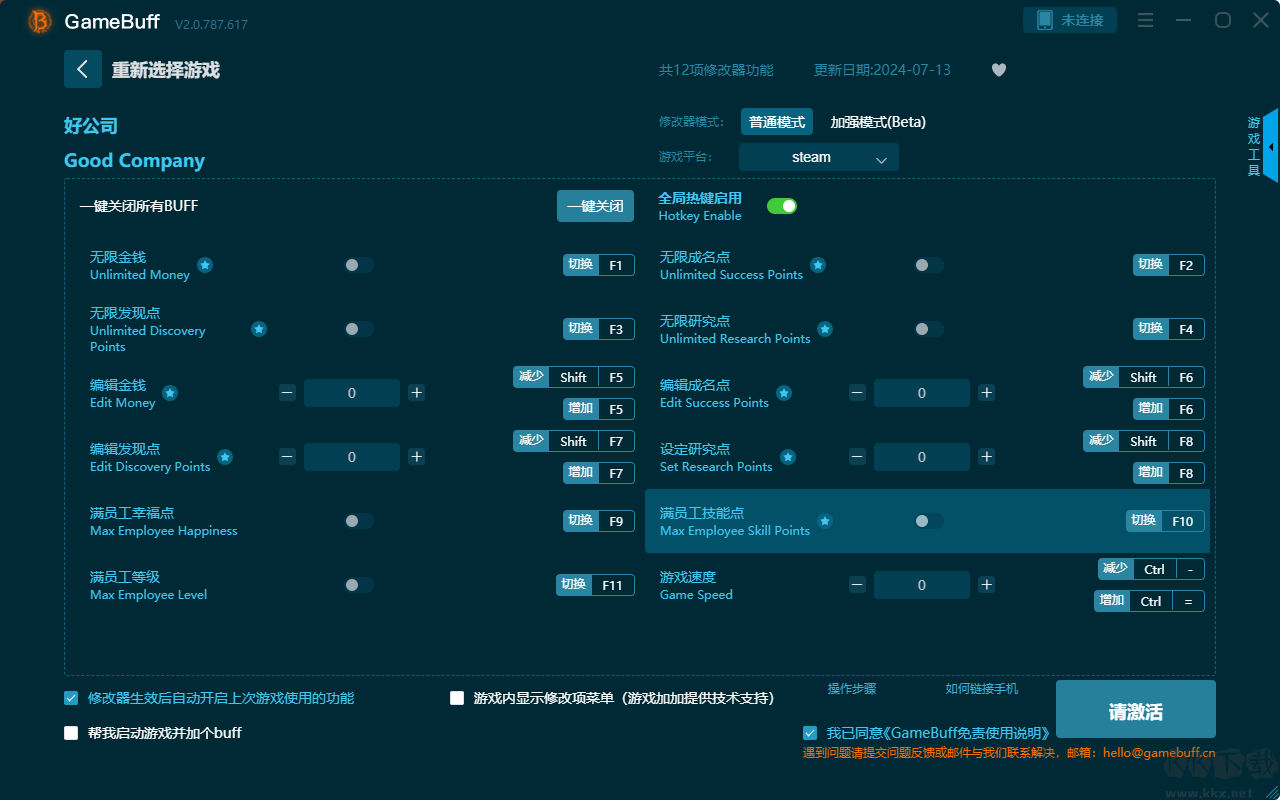Click the 减少 Ctrl - Game Speed hotkey
The height and width of the screenshot is (800, 1280).
(1151, 569)
